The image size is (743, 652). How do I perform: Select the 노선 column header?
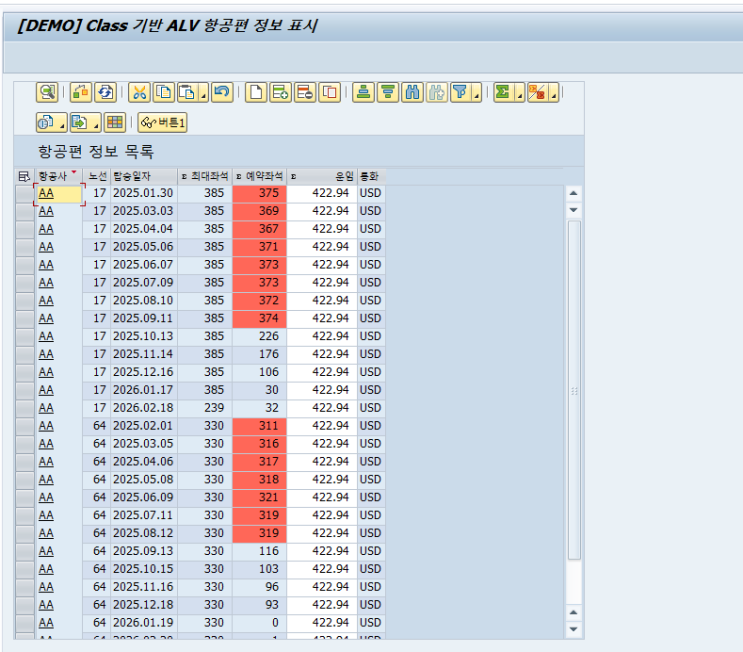(97, 177)
